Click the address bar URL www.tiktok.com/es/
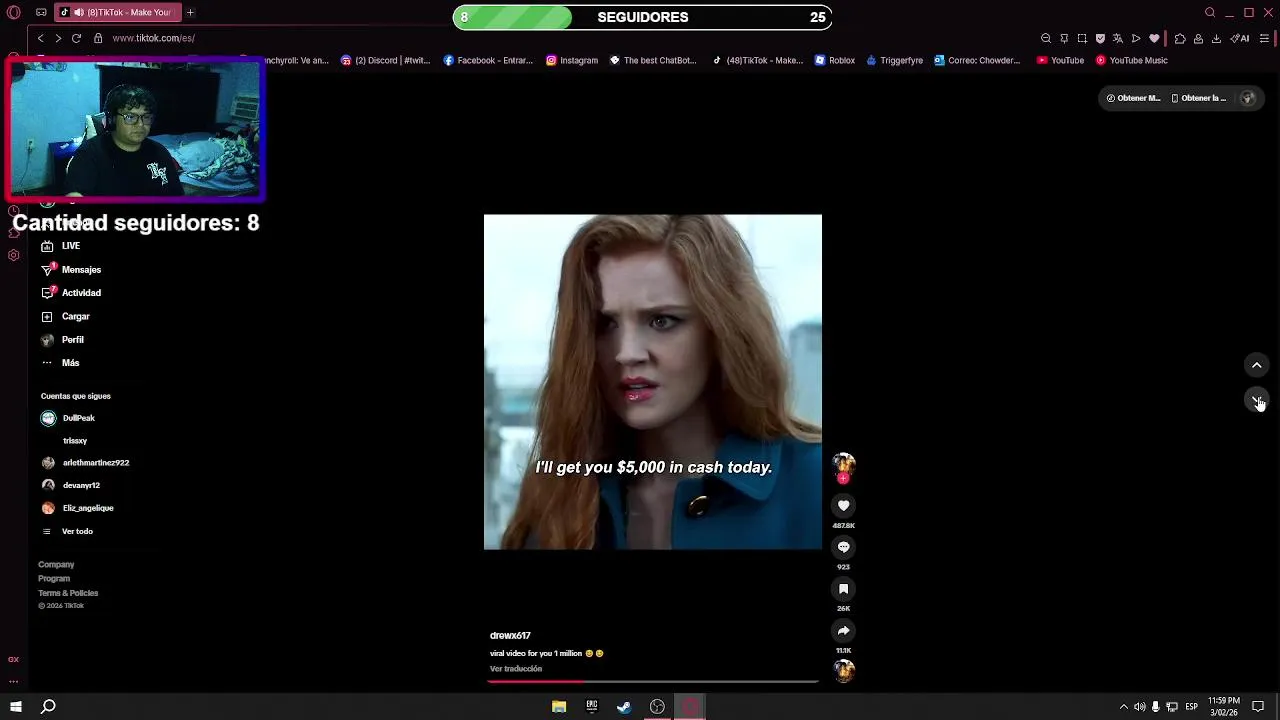The height and width of the screenshot is (720, 1280). [x=153, y=38]
